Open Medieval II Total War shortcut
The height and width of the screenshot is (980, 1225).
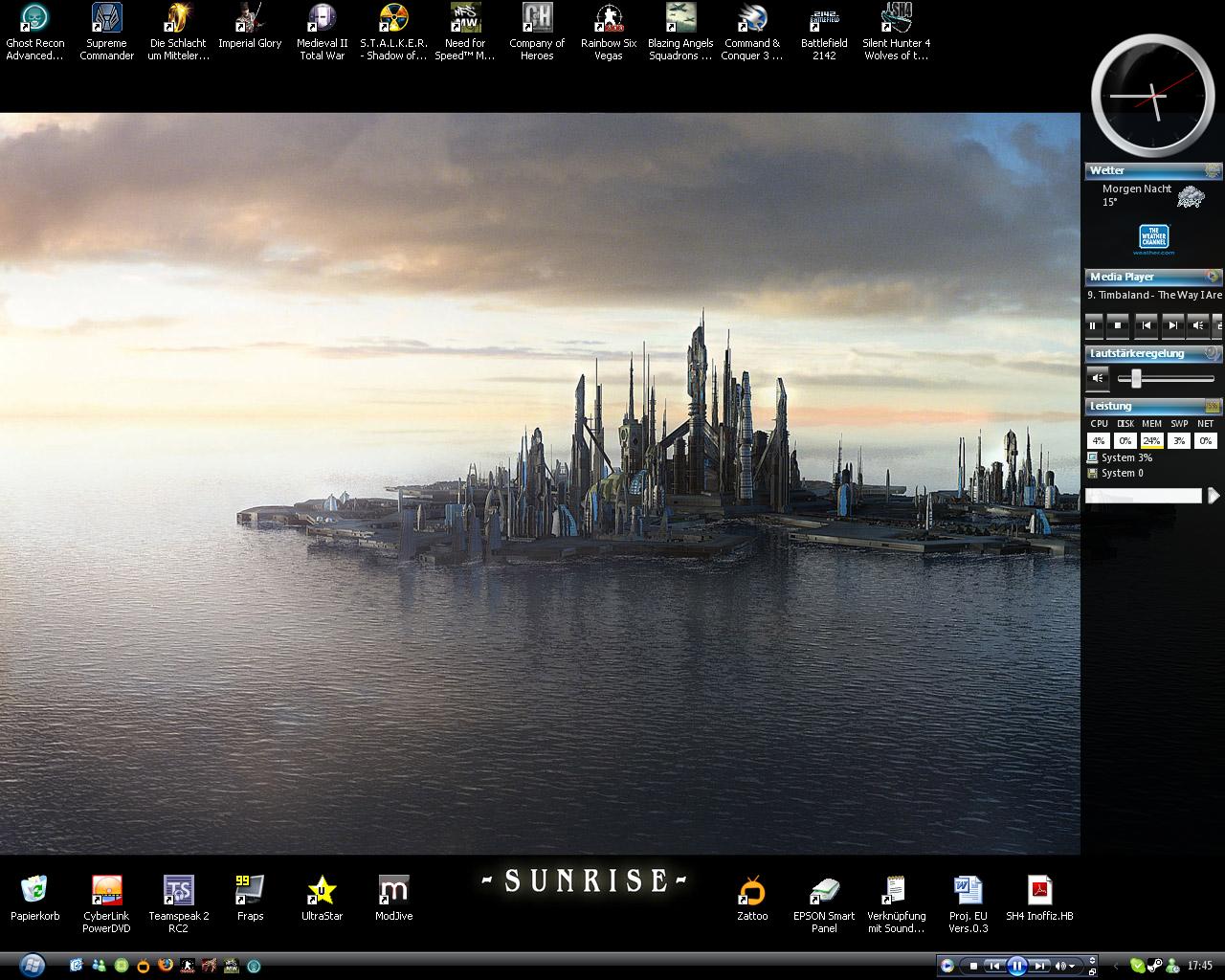(322, 32)
